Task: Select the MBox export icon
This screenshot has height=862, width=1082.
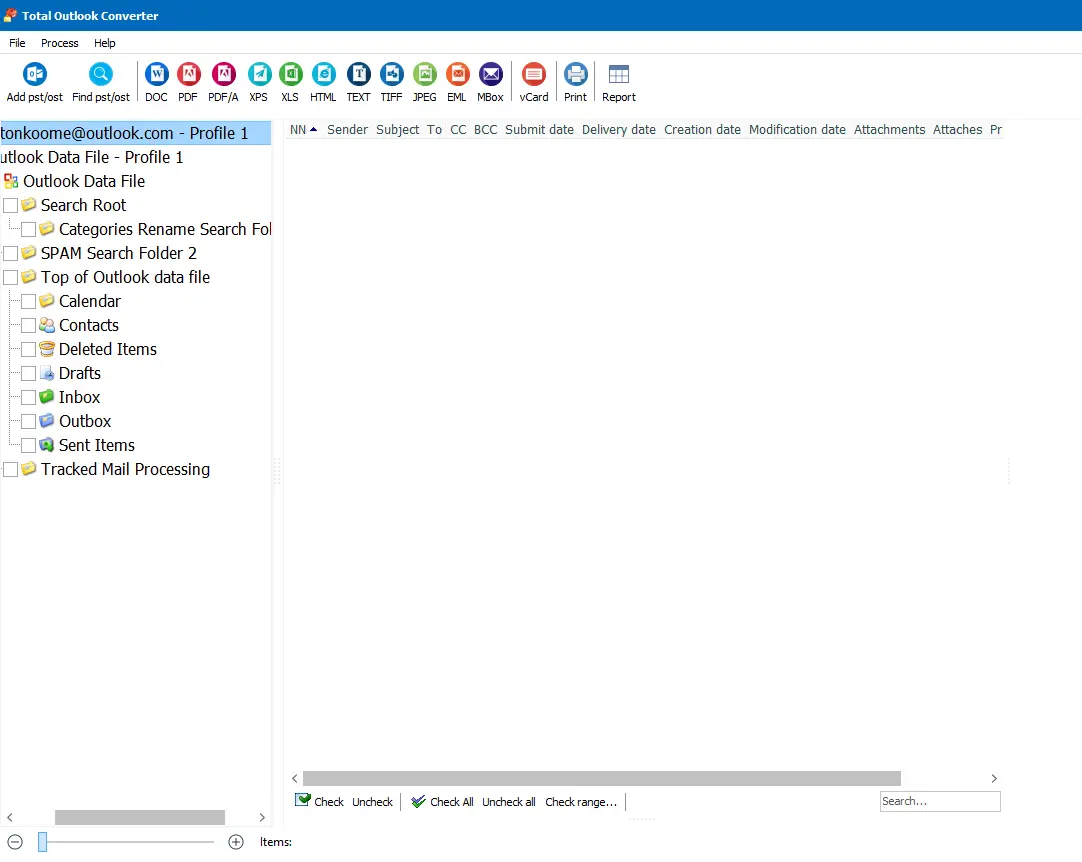Action: 490,74
